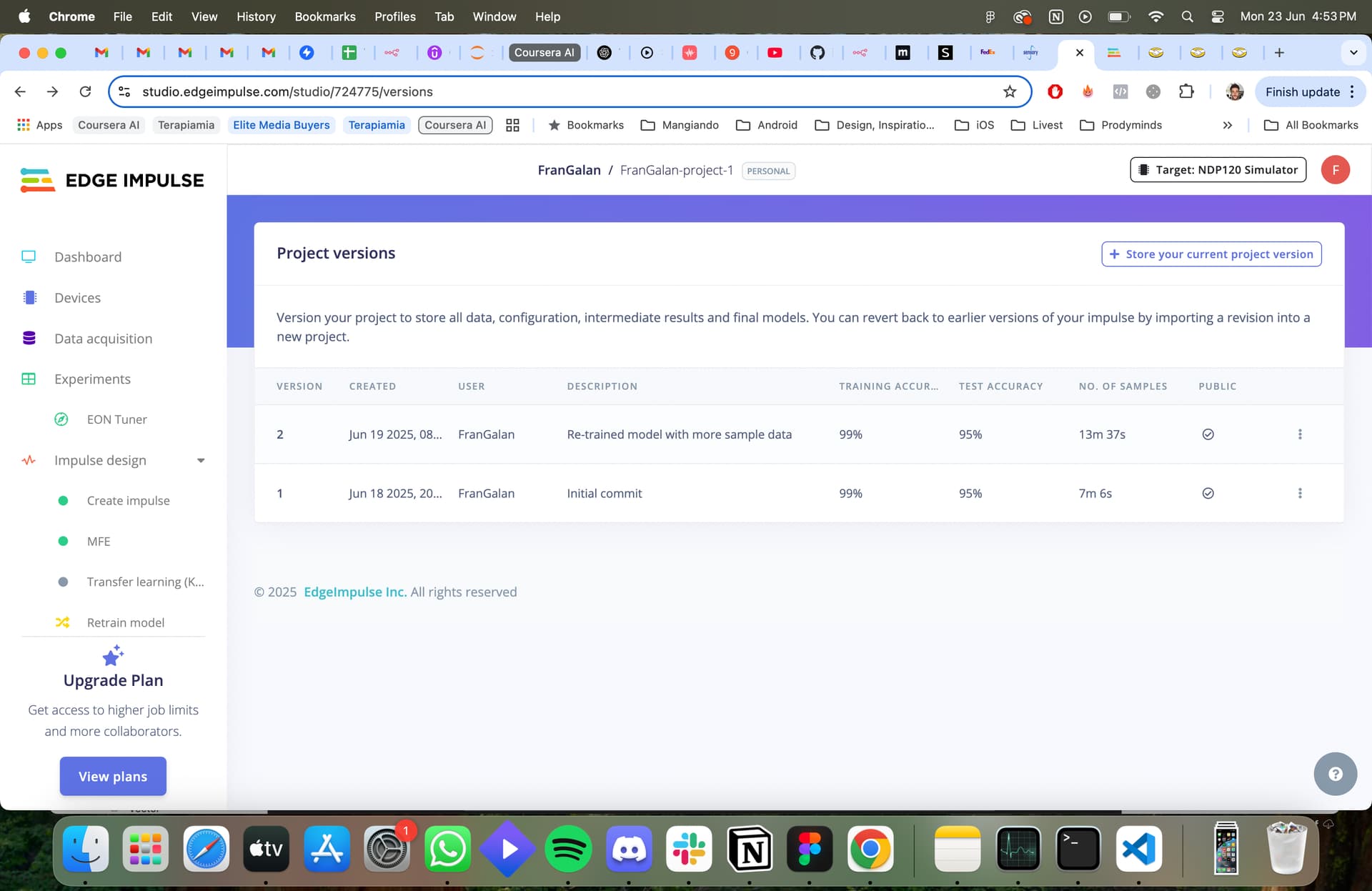
Task: Click the FranGalan-project-1 breadcrumb
Action: [x=676, y=170]
